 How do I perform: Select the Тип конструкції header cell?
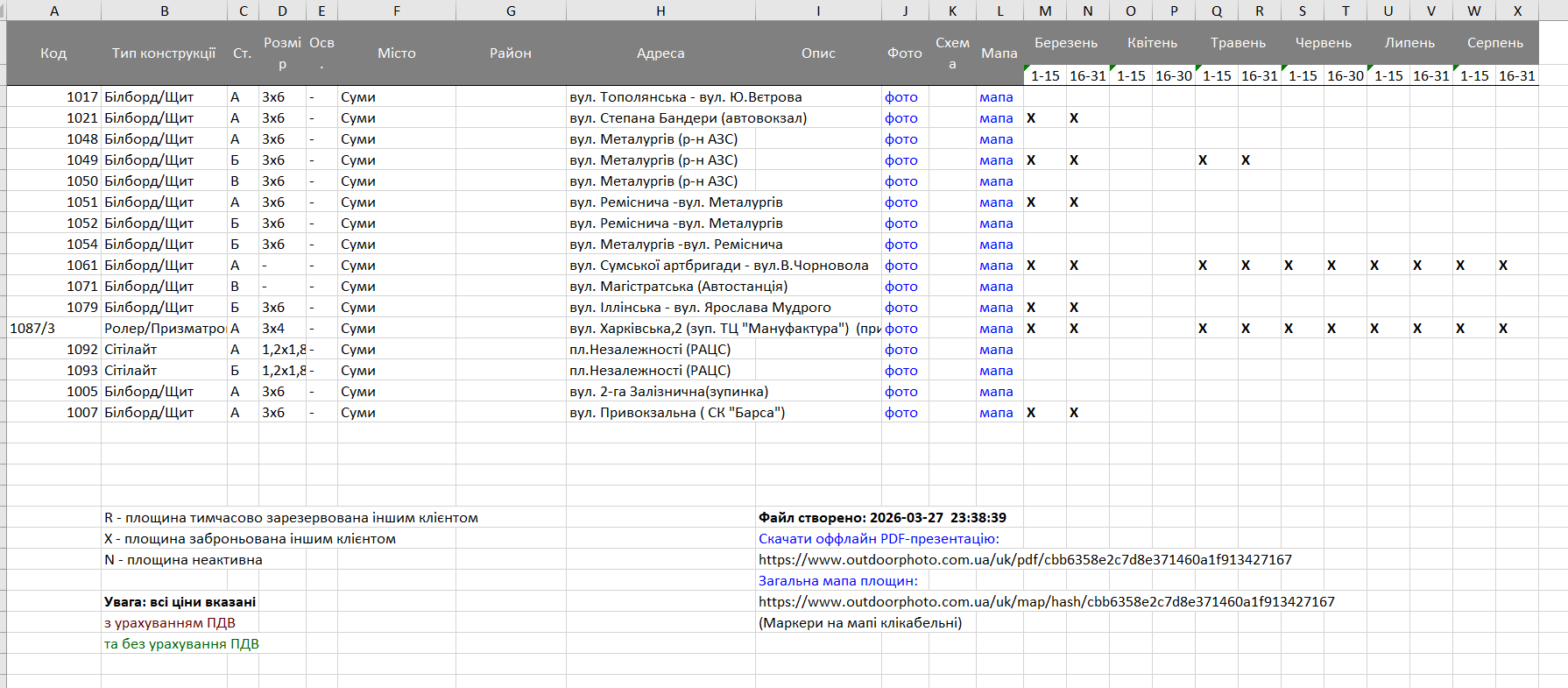click(164, 53)
